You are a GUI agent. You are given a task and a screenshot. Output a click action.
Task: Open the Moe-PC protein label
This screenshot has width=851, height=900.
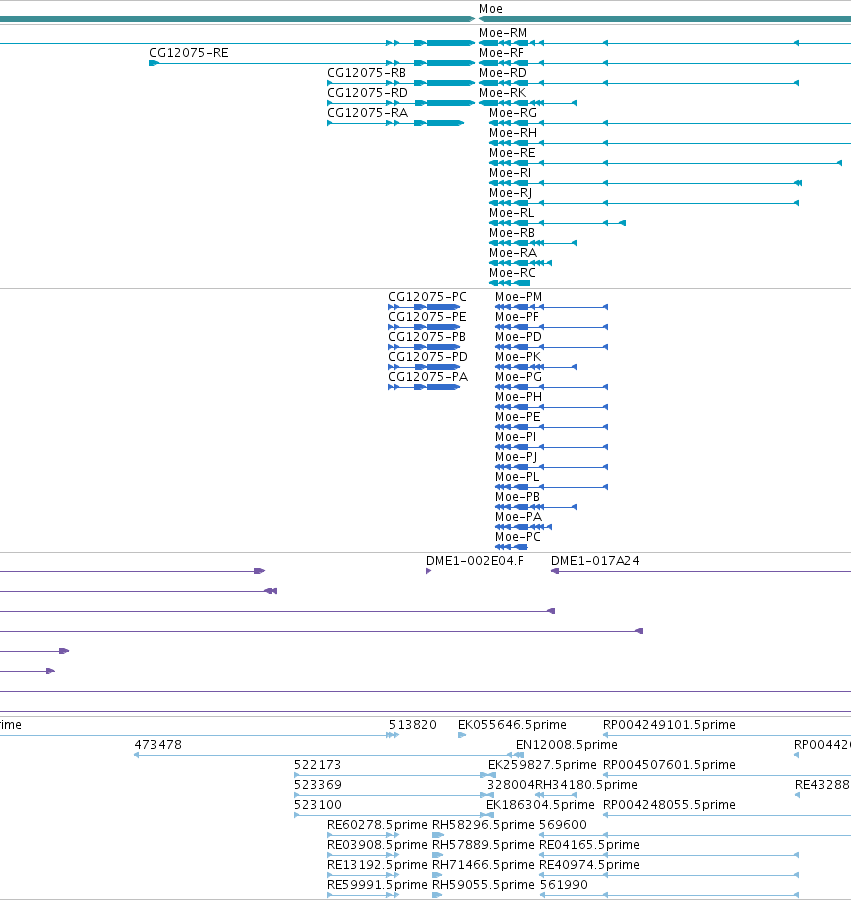coord(518,537)
